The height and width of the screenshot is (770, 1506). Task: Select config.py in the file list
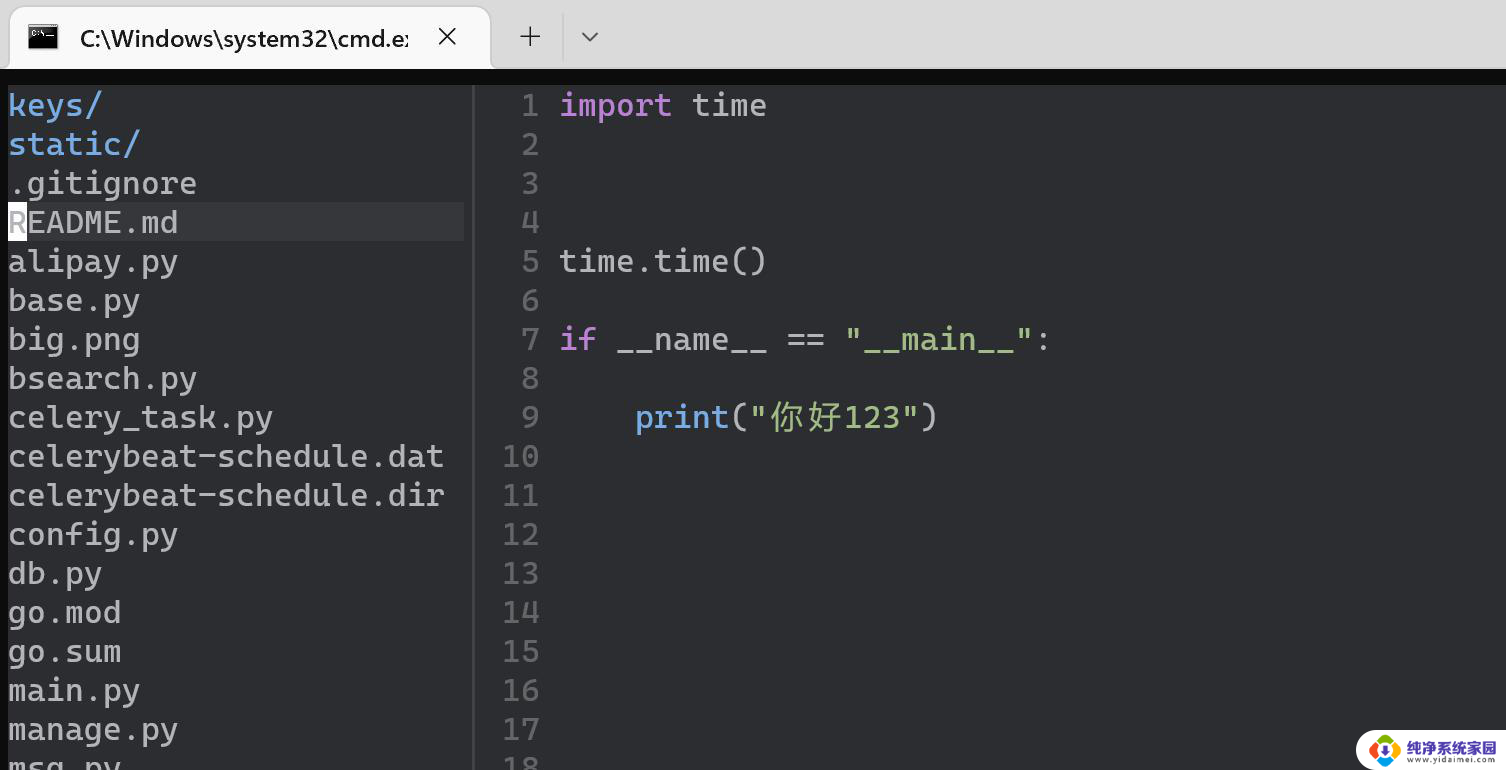[93, 535]
